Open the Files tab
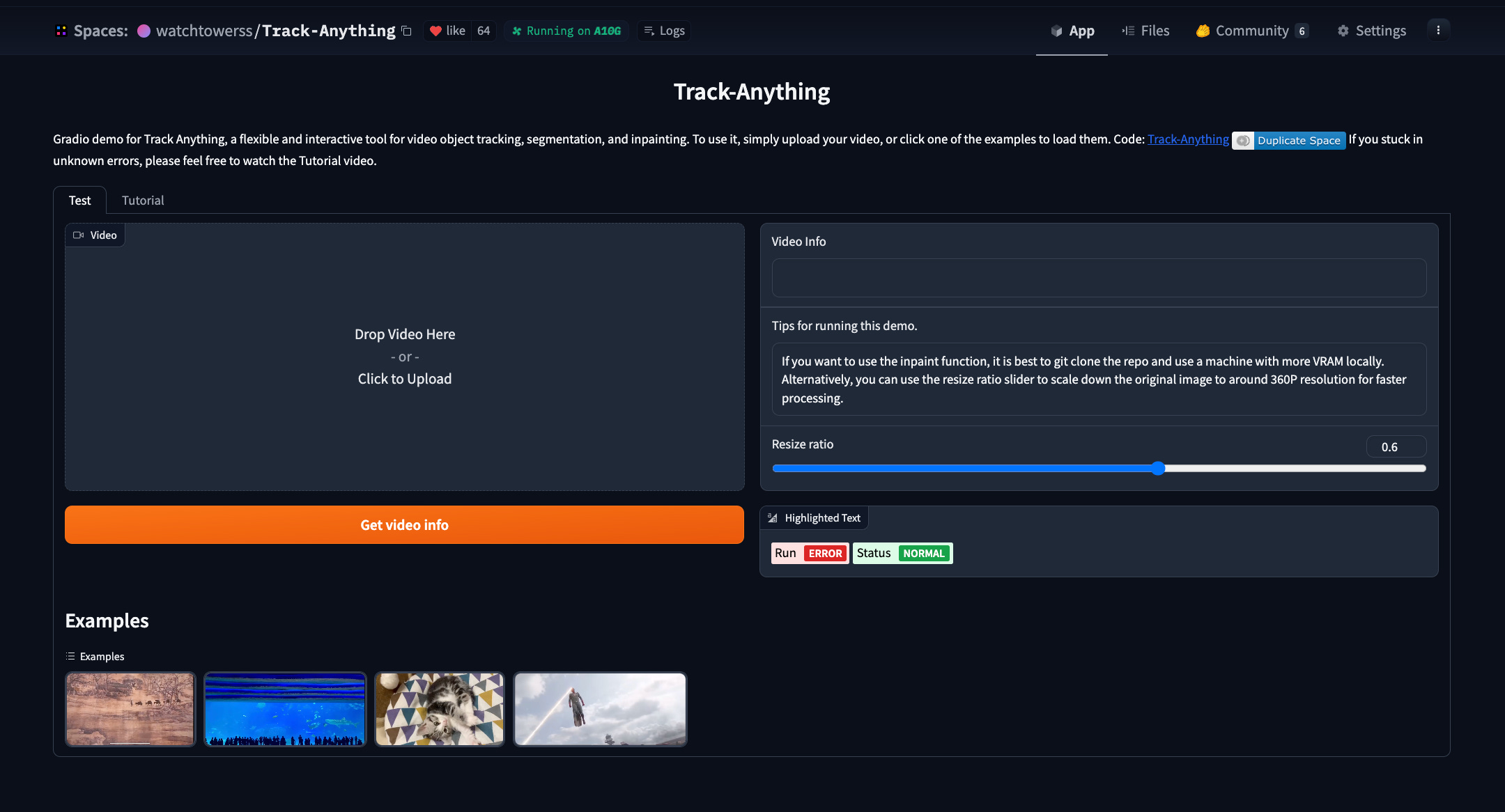Screen dimensions: 1505x812 [1145, 31]
